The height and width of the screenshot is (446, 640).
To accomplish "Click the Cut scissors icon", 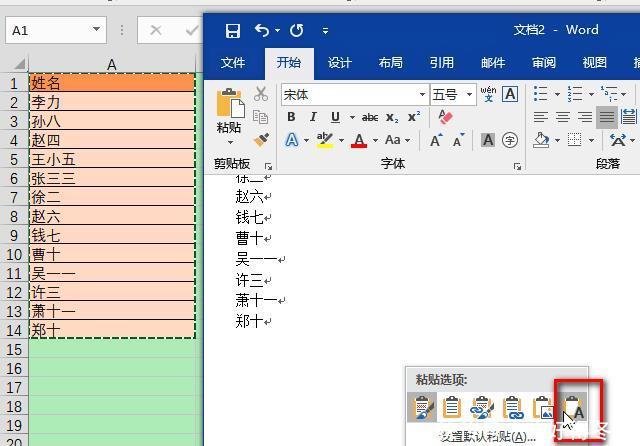I will tap(261, 94).
